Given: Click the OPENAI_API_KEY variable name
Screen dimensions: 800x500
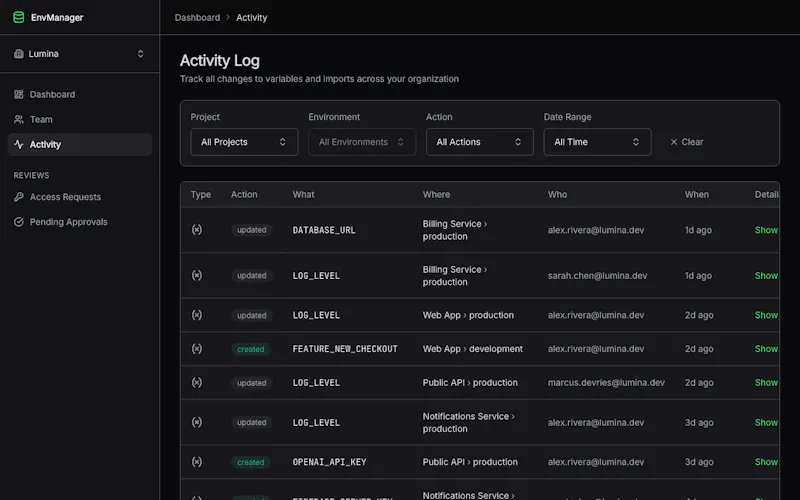Looking at the screenshot, I should click(x=329, y=462).
